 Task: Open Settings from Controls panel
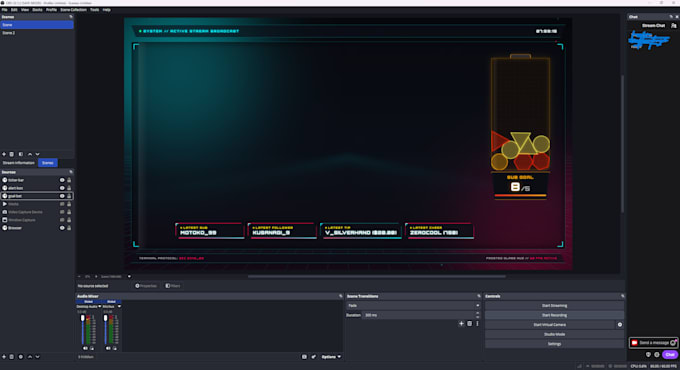[x=554, y=344]
